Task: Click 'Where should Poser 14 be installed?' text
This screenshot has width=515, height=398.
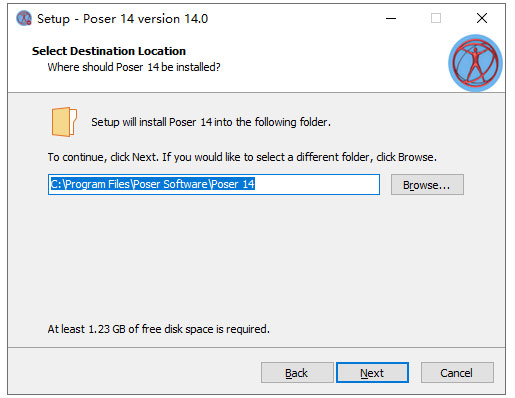Action: click(134, 67)
